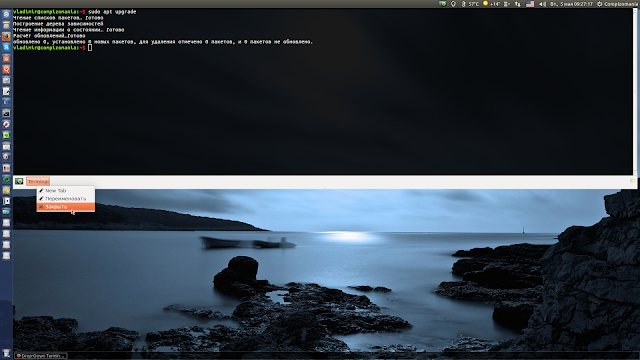
Task: Open the keyboard layout flag indicator
Action: (x=530, y=4)
